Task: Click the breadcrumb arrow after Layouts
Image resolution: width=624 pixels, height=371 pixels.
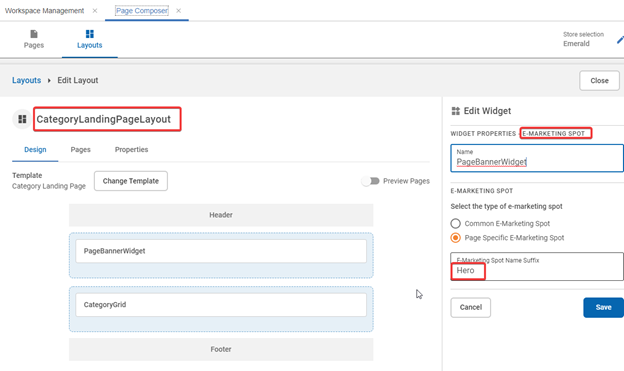Action: [x=49, y=80]
